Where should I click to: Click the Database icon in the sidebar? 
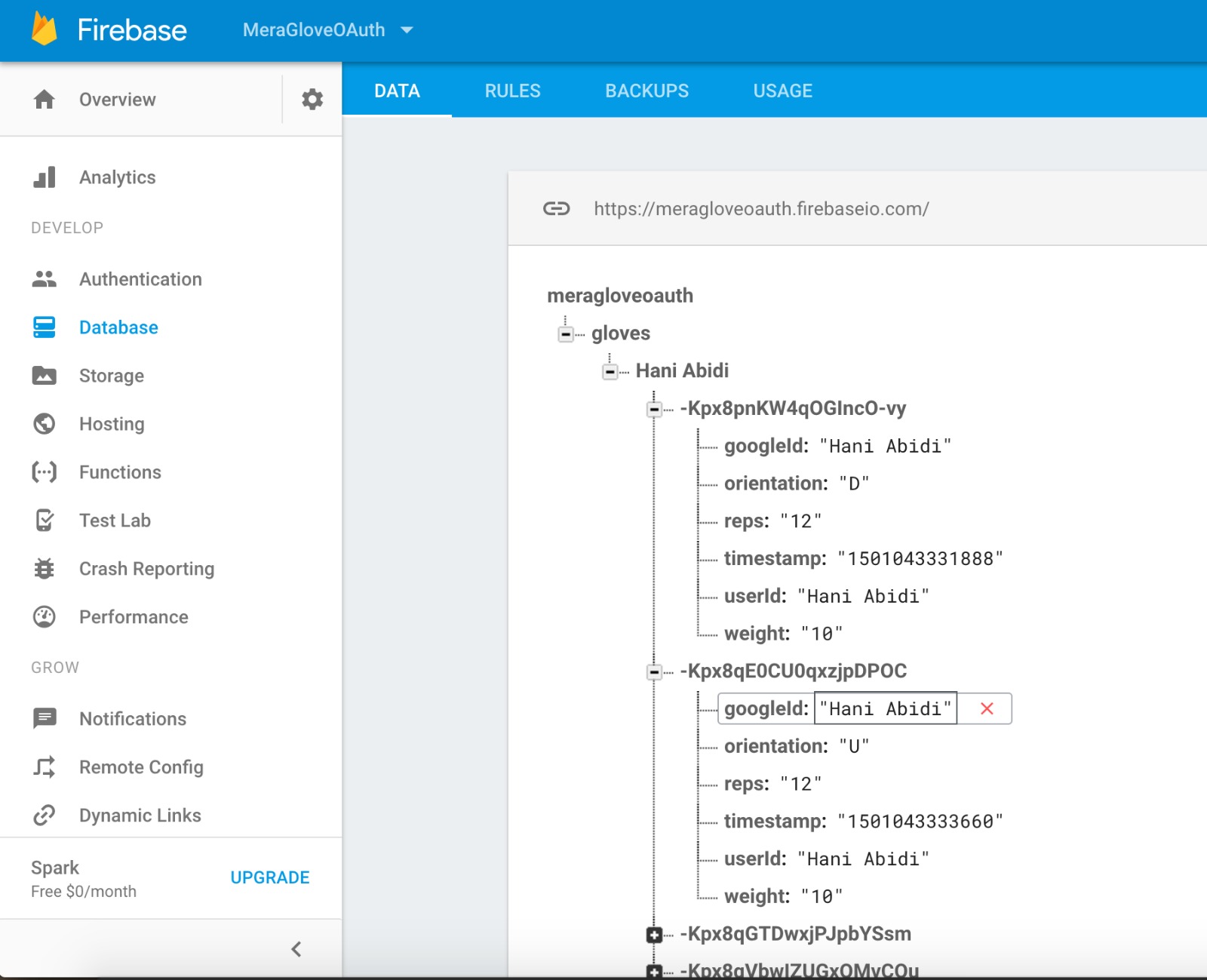pos(45,327)
